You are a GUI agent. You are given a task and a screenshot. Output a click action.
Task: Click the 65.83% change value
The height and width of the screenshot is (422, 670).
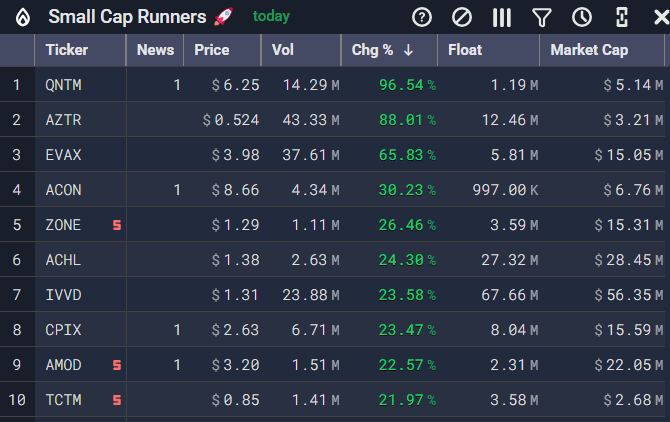coord(407,155)
